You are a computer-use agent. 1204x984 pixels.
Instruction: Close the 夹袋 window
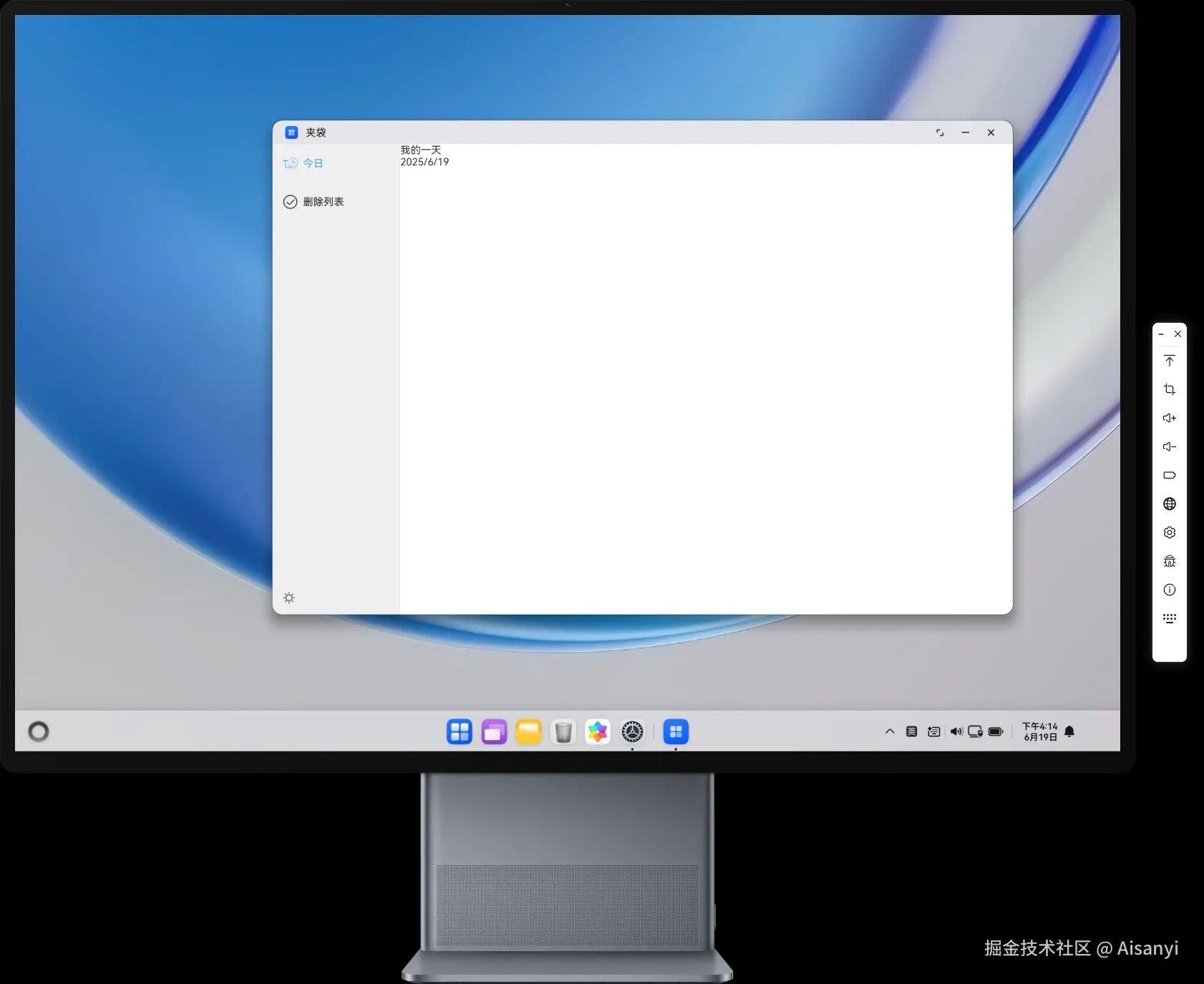click(991, 132)
